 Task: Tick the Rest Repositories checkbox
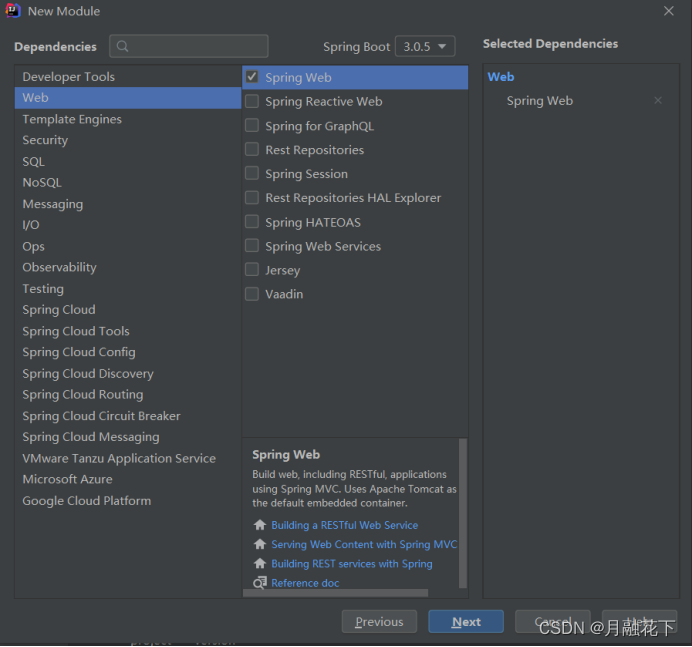coord(252,149)
